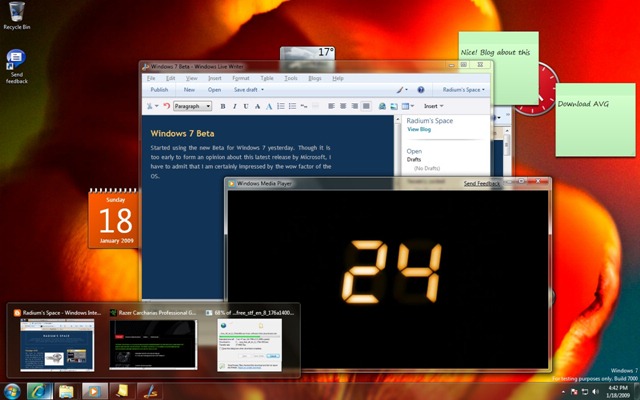The height and width of the screenshot is (400, 640).
Task: Open the Table menu
Action: pyautogui.click(x=267, y=78)
